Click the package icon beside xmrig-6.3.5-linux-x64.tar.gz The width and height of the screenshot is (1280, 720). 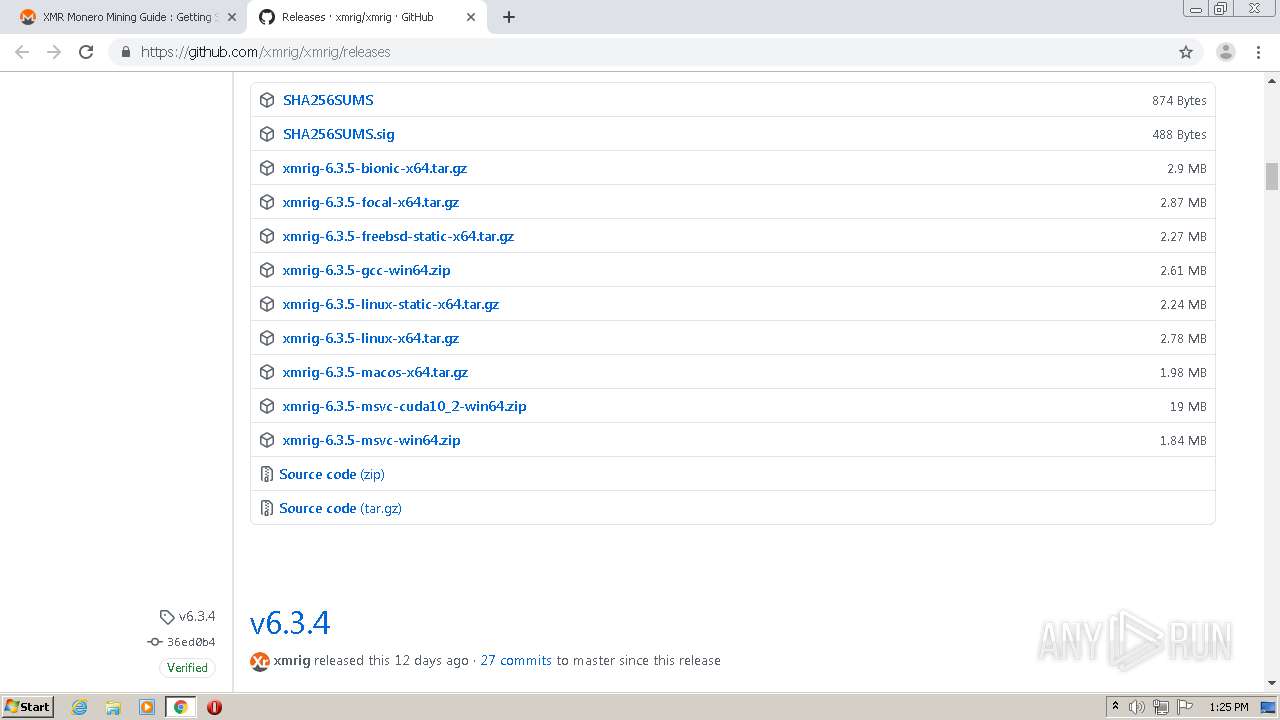(x=267, y=338)
